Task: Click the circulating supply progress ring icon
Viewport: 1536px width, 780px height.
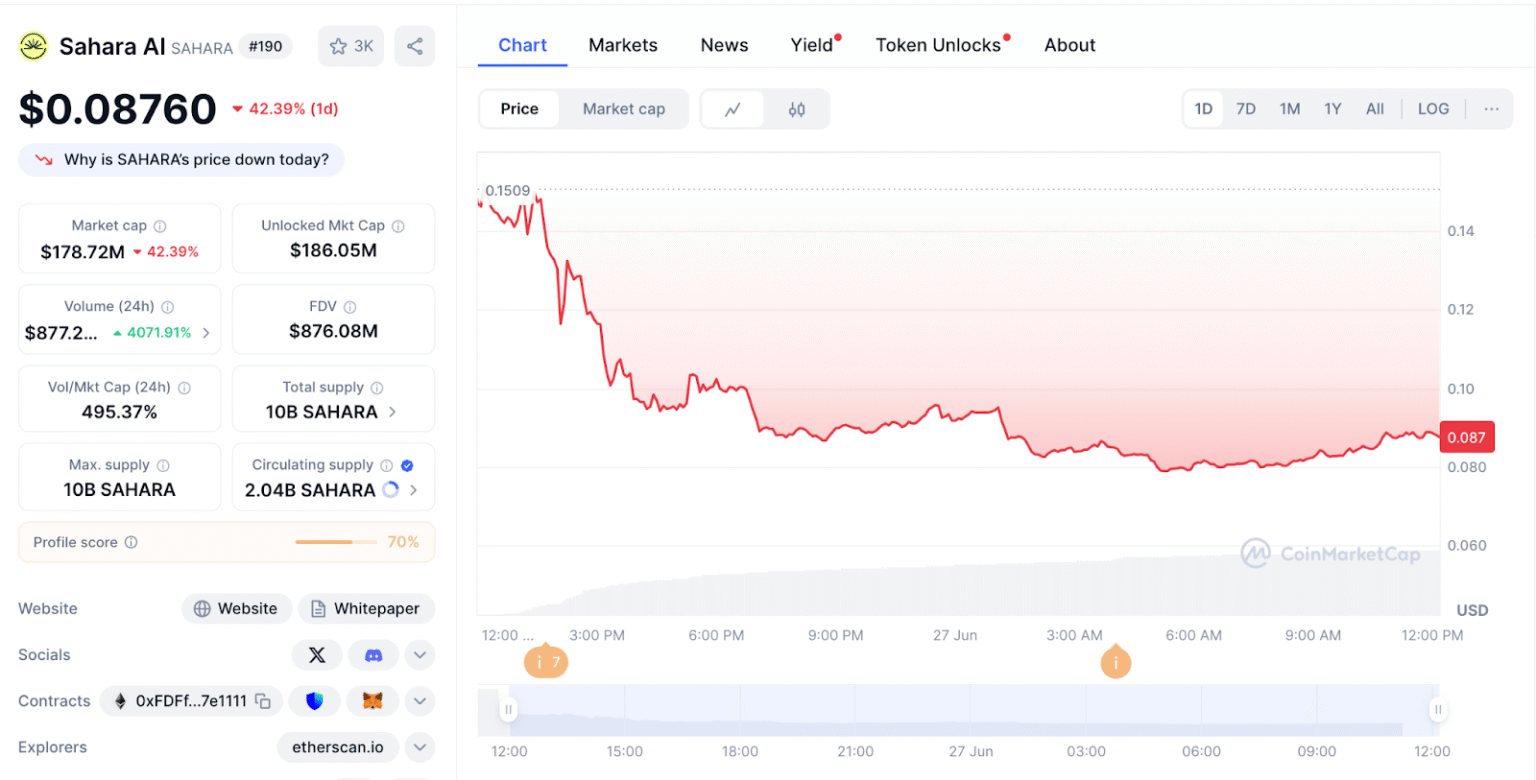Action: (391, 490)
